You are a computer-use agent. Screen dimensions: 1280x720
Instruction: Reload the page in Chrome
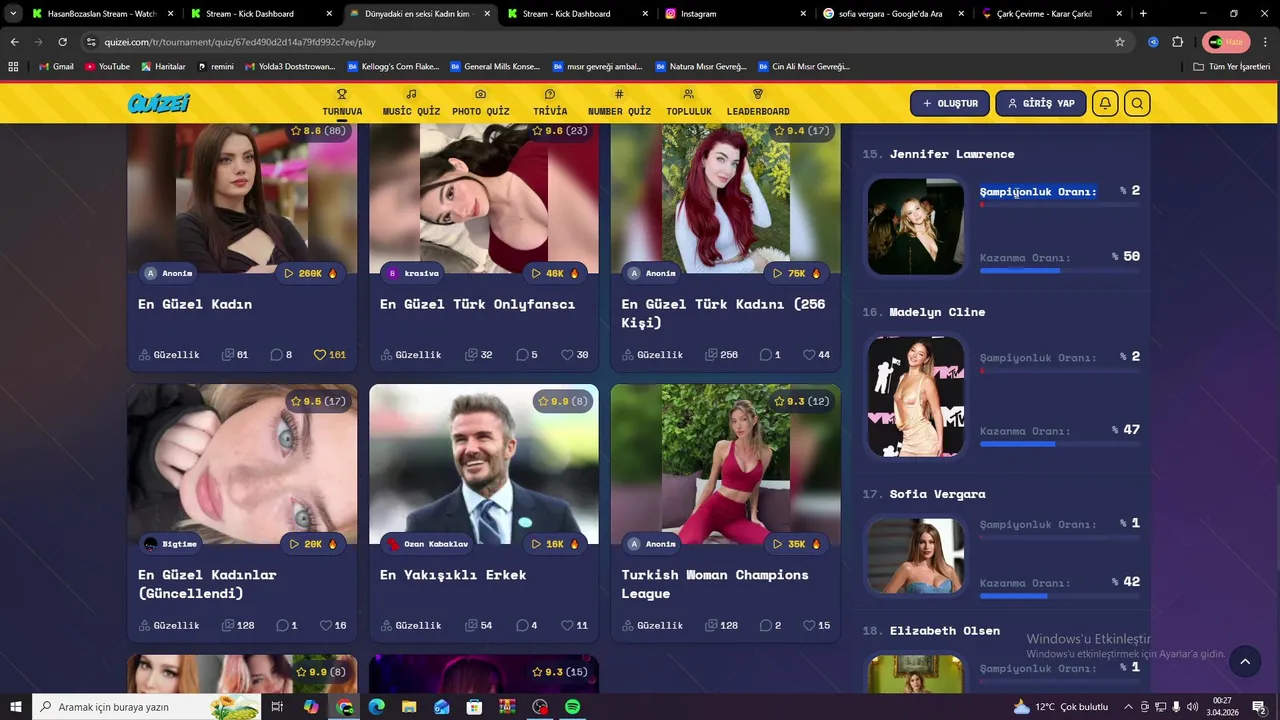(x=62, y=42)
